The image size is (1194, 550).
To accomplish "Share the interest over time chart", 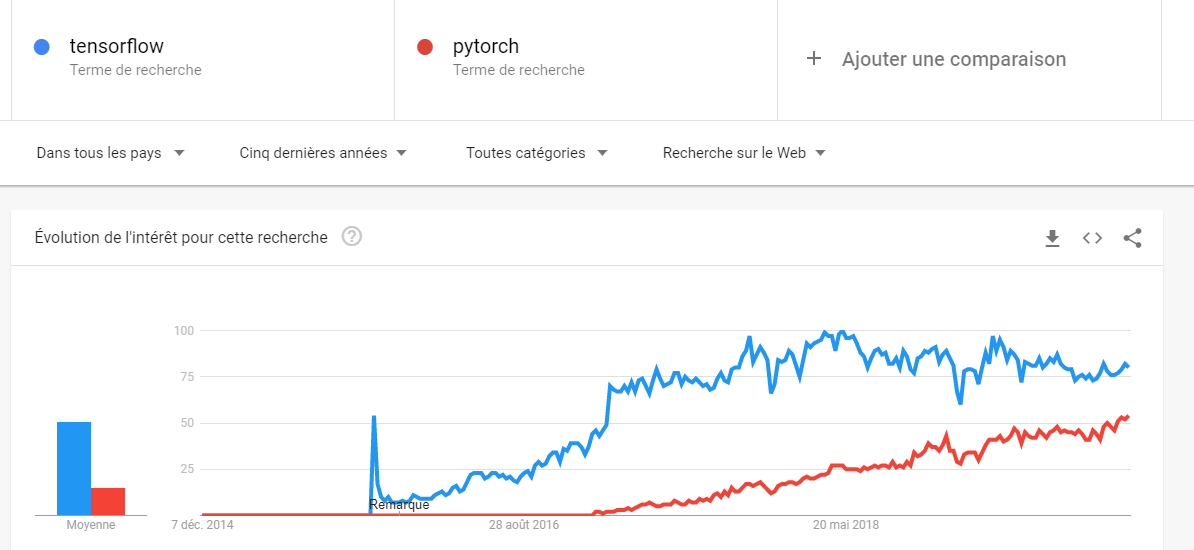I will (1132, 238).
